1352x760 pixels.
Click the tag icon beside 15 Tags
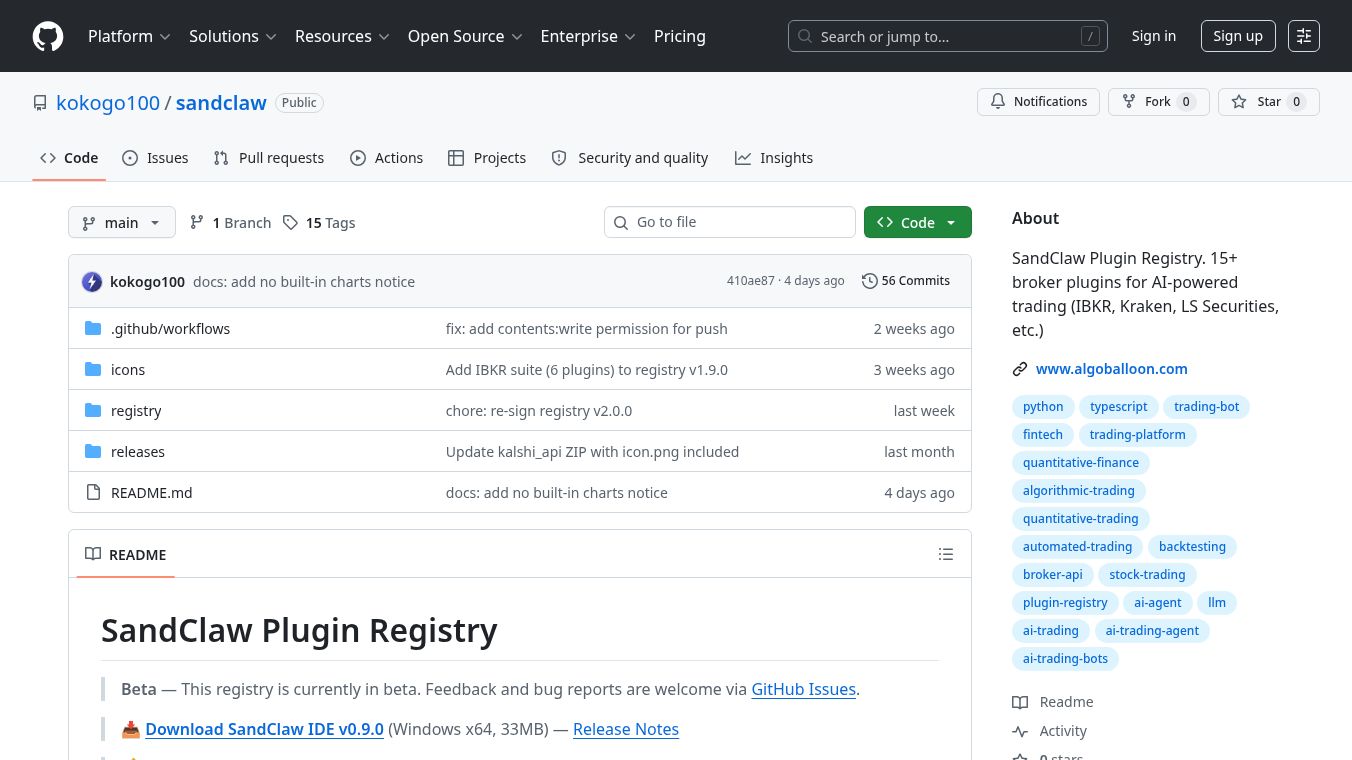pos(290,222)
